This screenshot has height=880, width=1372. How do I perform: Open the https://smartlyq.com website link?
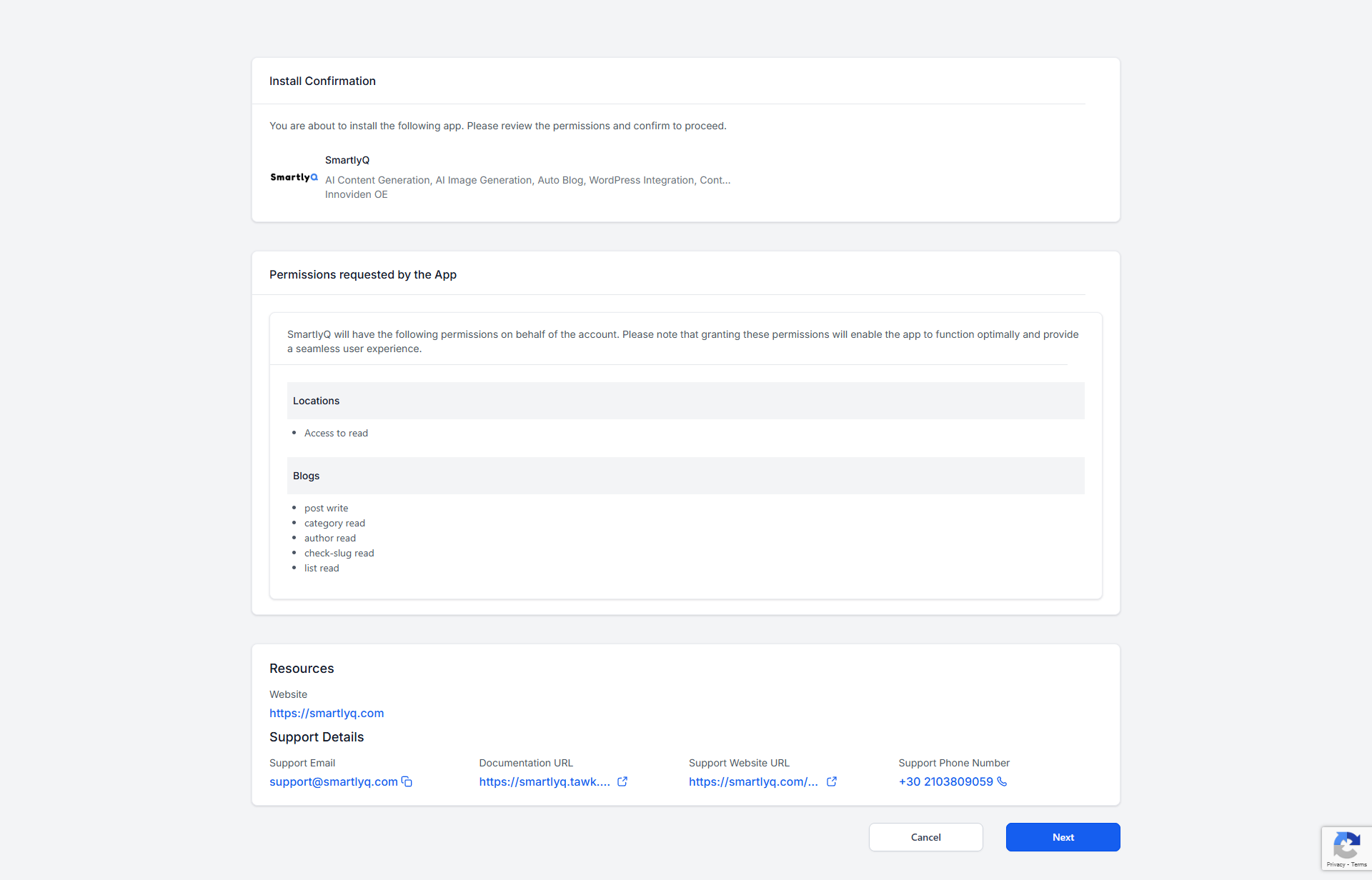(x=327, y=713)
